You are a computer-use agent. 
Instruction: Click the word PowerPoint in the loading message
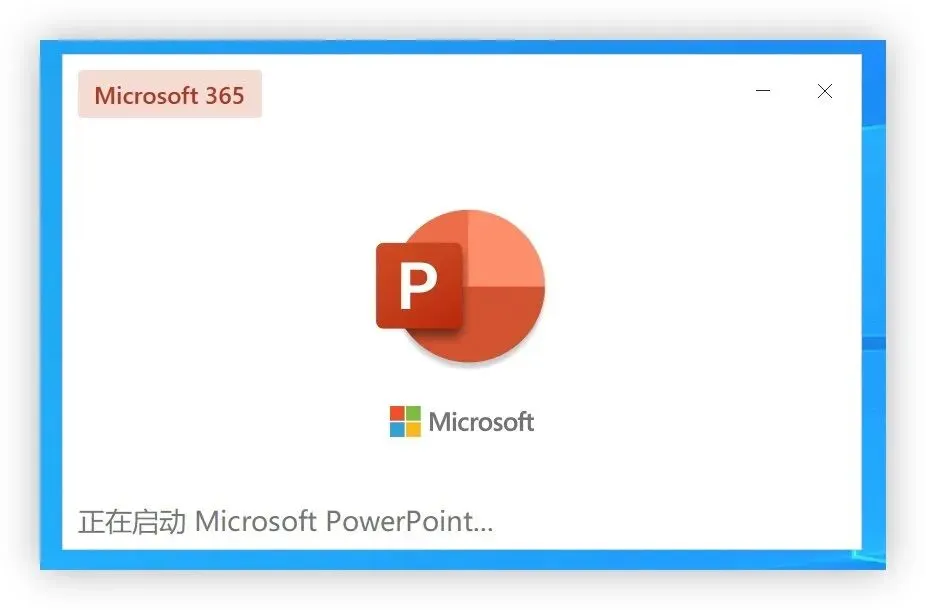coord(399,522)
